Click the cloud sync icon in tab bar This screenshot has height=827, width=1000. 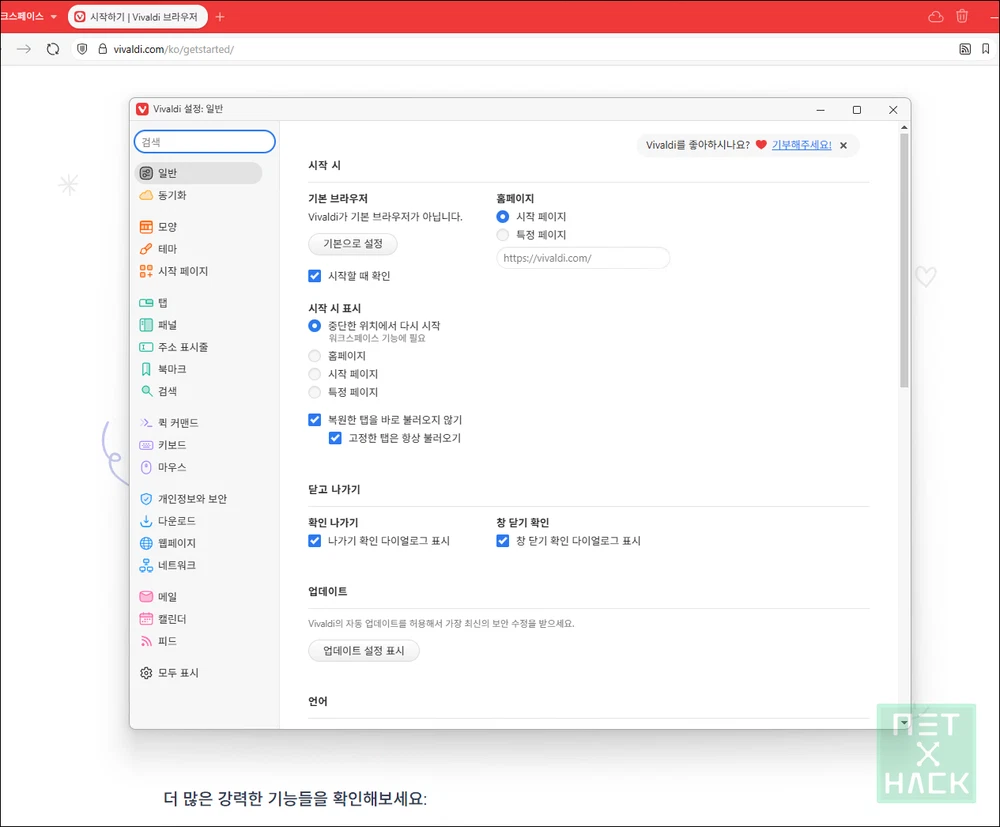pyautogui.click(x=936, y=17)
